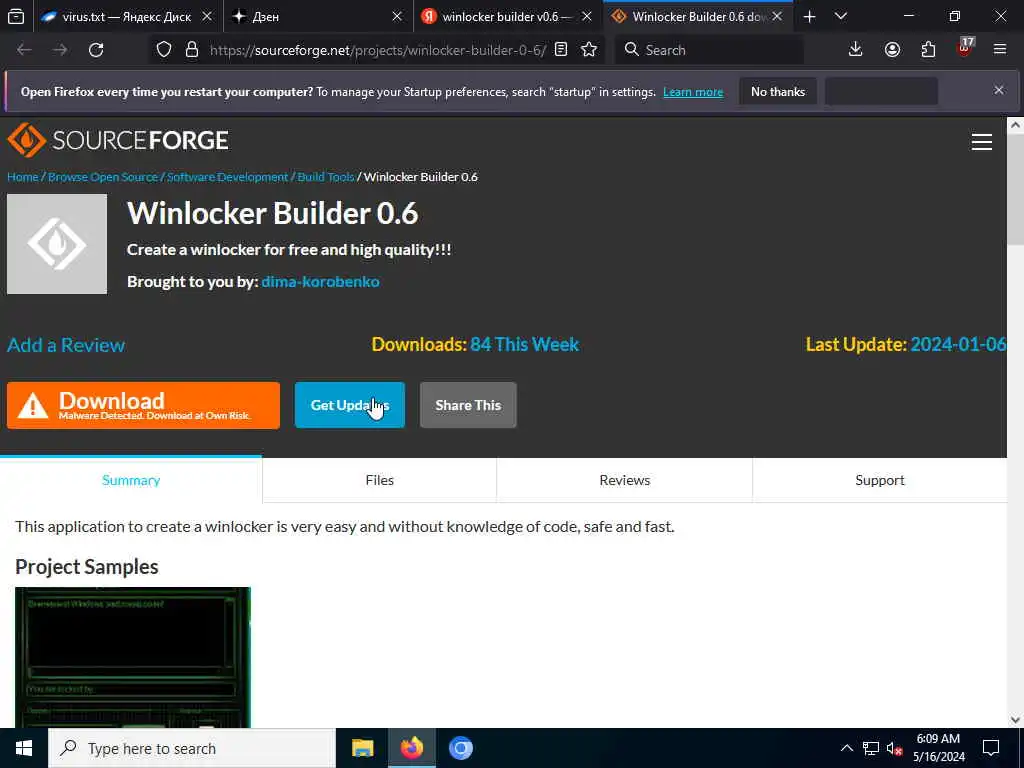Reload the current page

pyautogui.click(x=96, y=50)
